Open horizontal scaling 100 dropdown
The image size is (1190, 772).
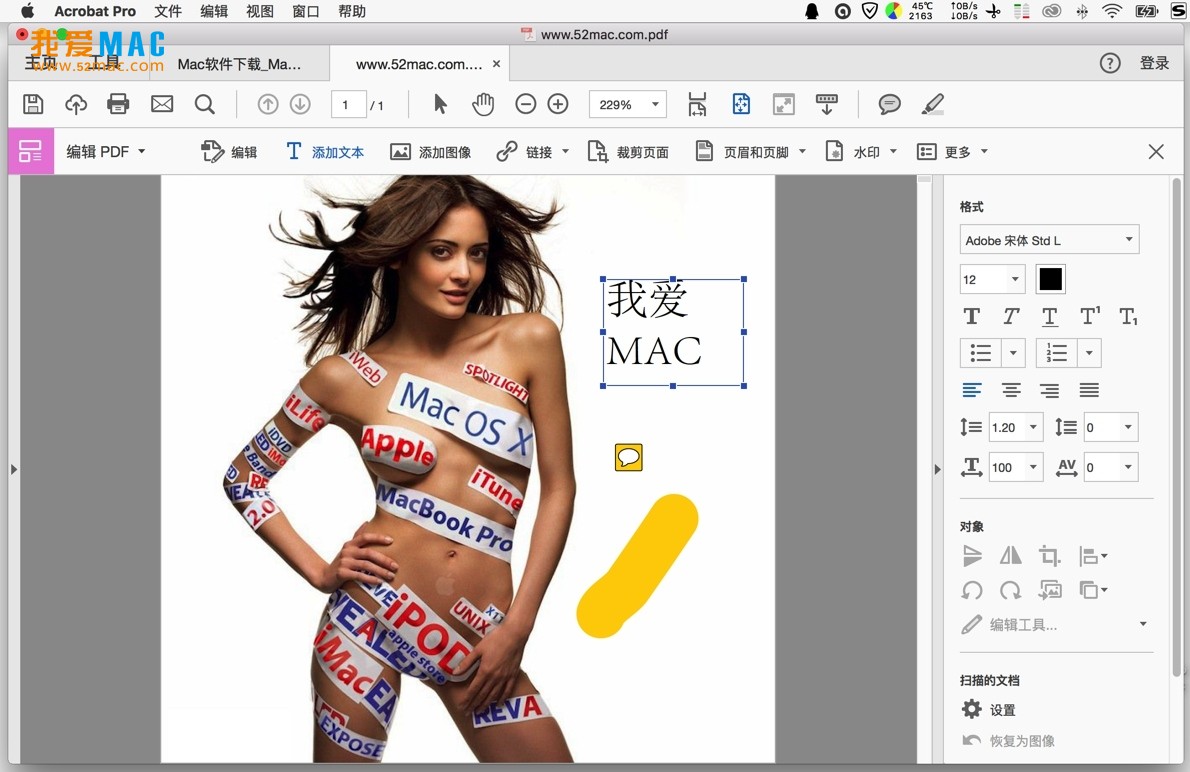point(1033,467)
